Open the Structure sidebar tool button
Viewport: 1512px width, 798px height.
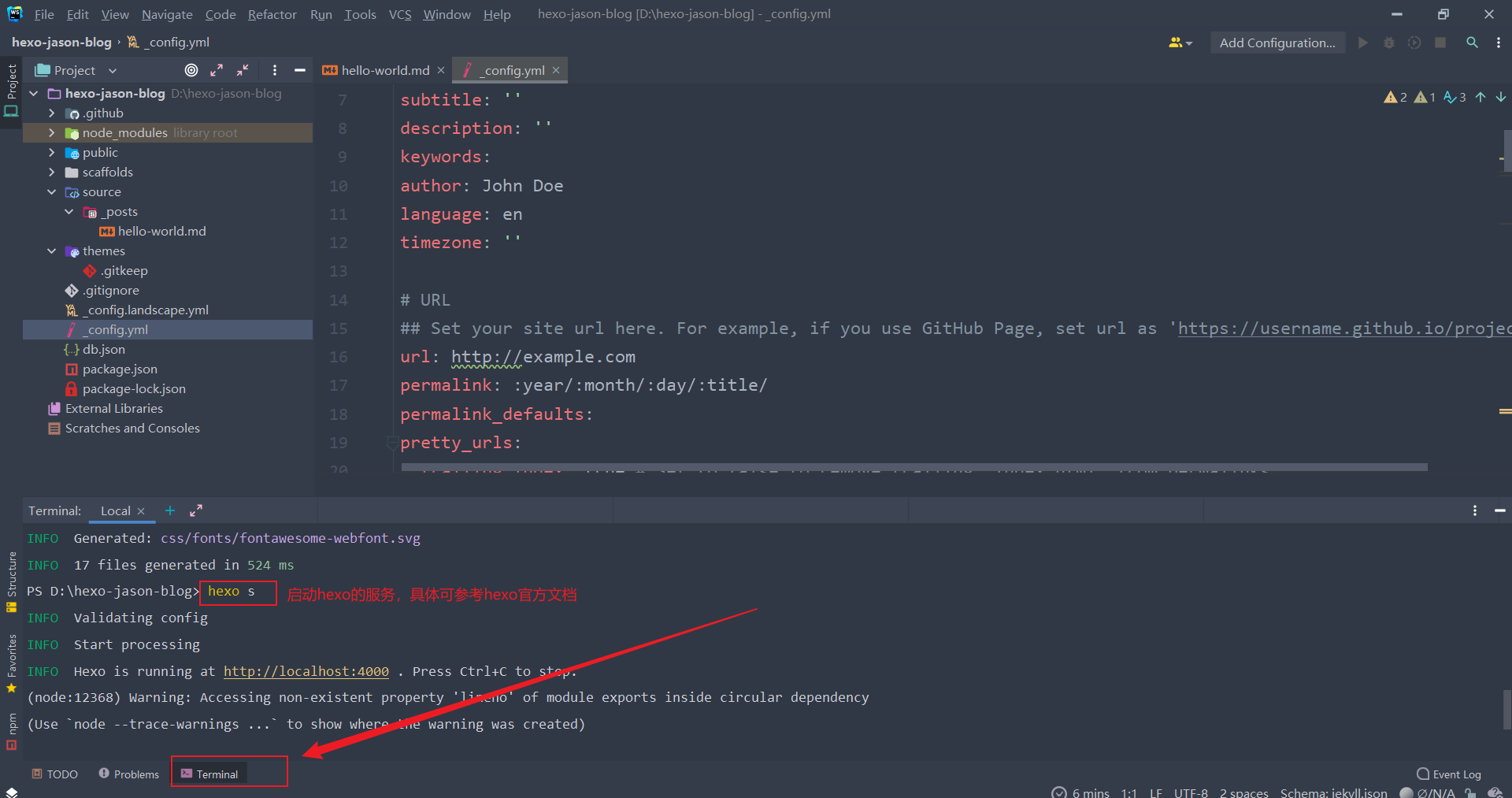(x=11, y=581)
